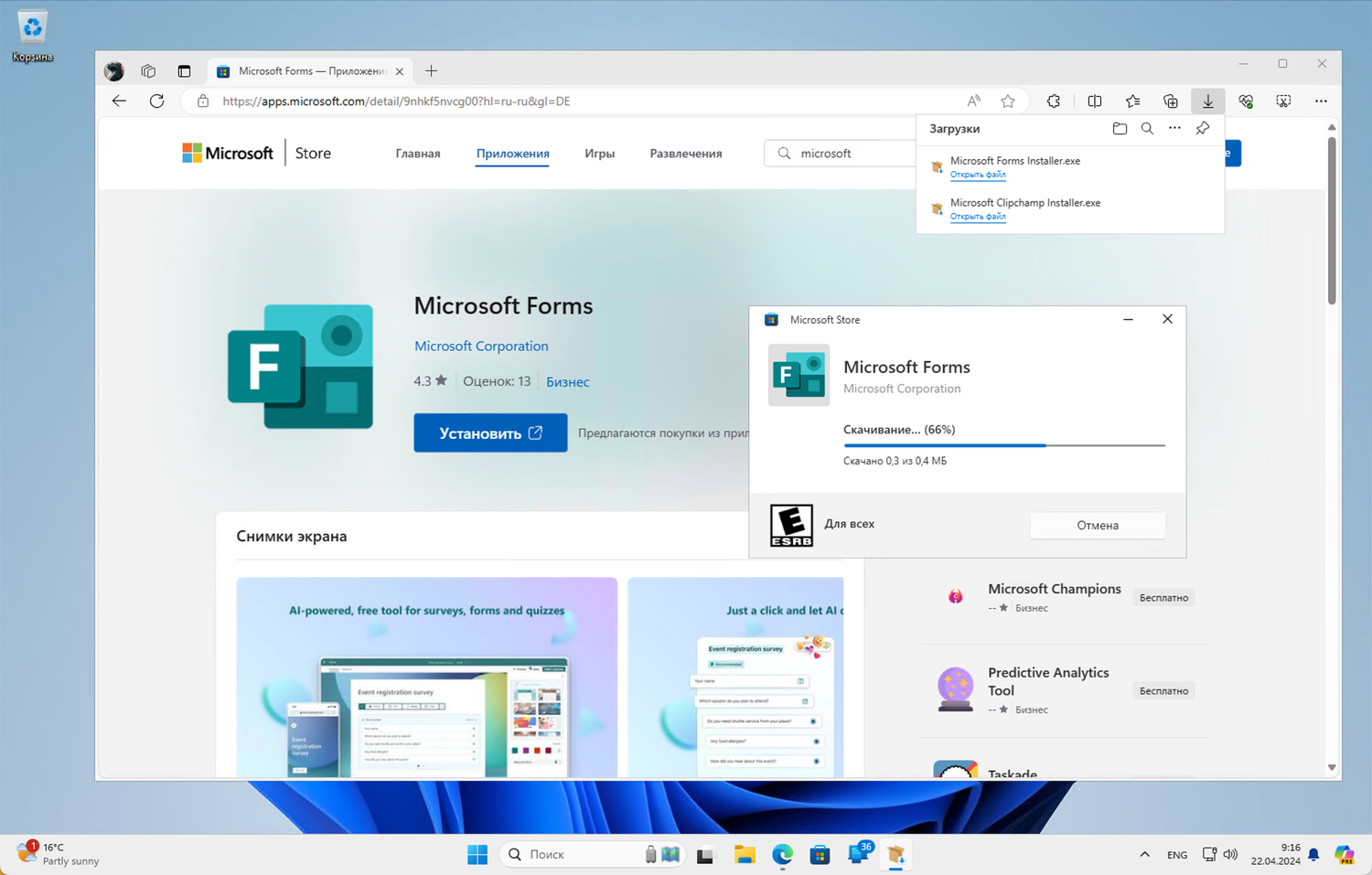Open the Recycle Bin on the desktop

(x=33, y=37)
